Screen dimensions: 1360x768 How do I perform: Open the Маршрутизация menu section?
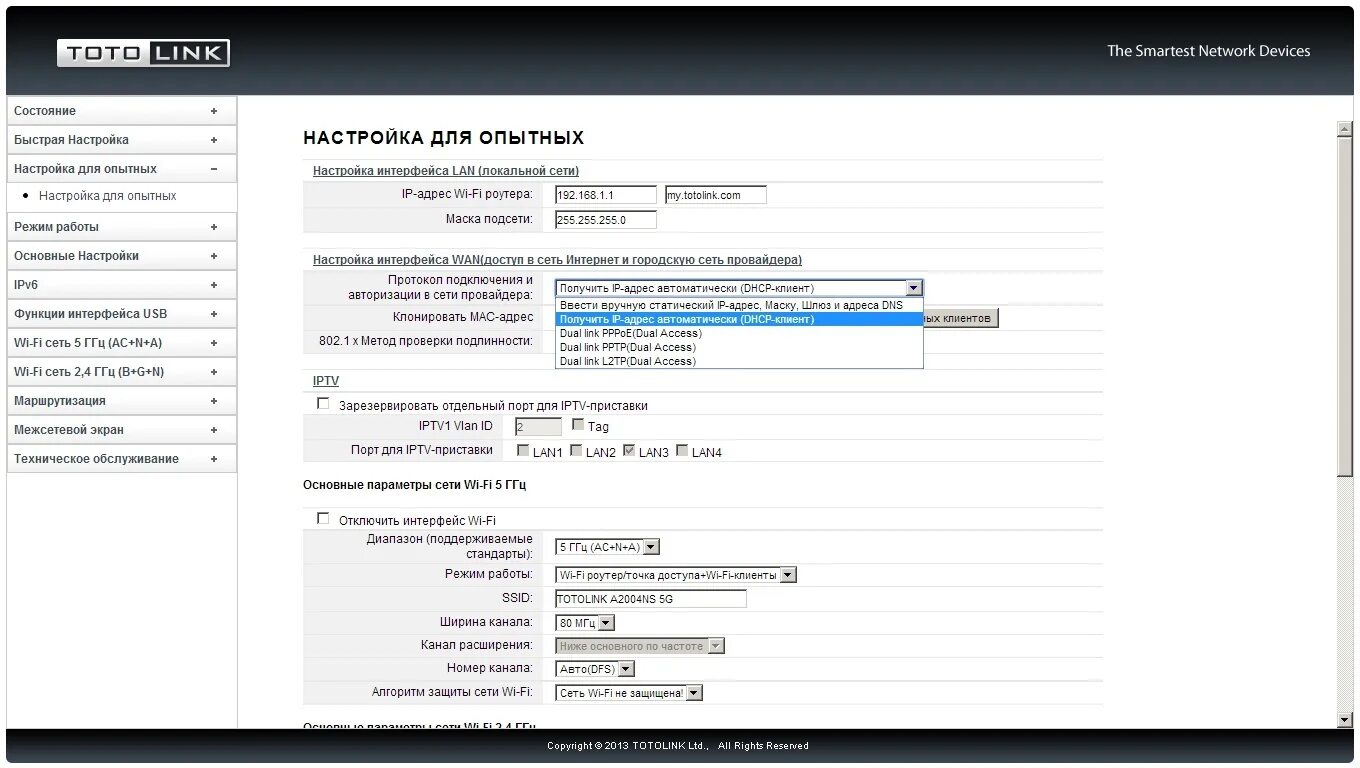tap(122, 401)
